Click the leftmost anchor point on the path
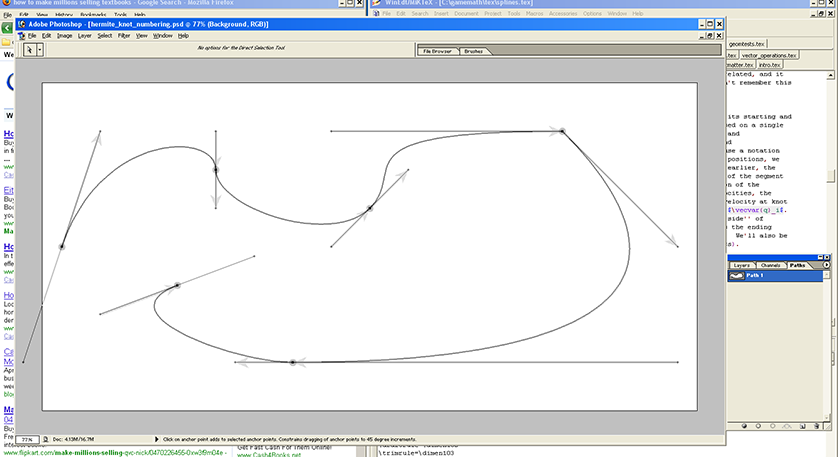Image resolution: width=838 pixels, height=457 pixels. click(x=62, y=247)
